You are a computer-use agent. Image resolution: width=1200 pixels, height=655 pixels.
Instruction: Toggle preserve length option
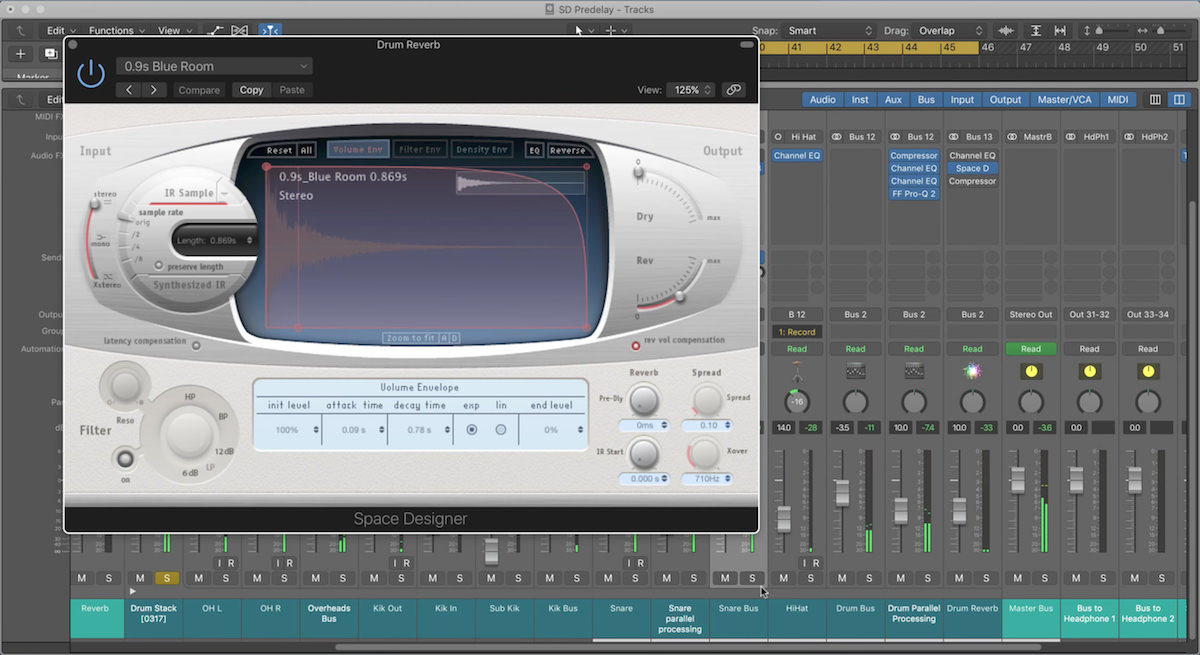pos(159,266)
